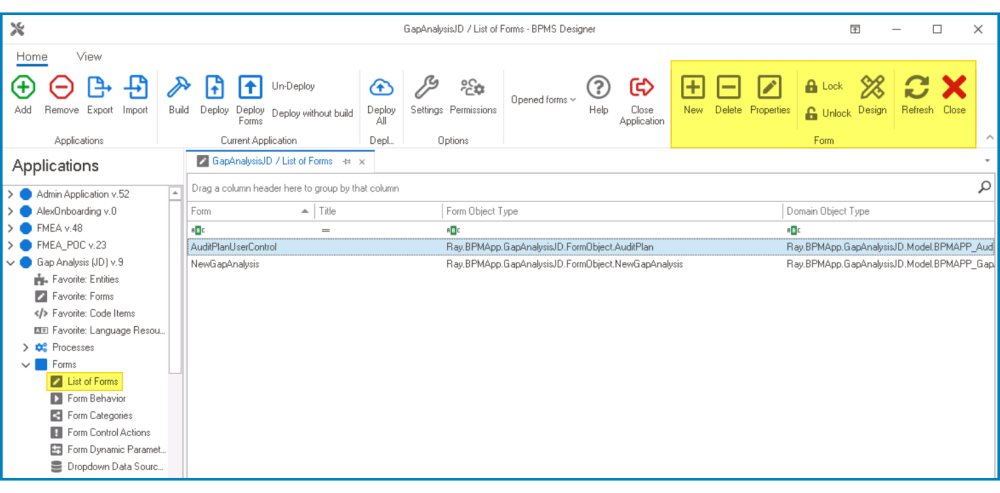Expand the Processes tree node
Image resolution: width=1000 pixels, height=493 pixels.
click(x=26, y=347)
